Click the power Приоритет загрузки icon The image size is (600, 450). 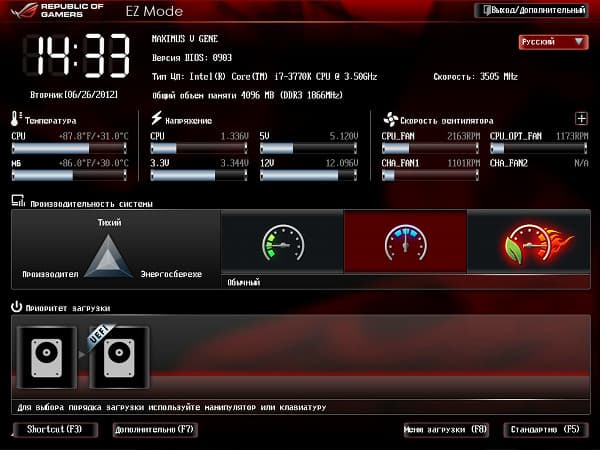(16, 307)
